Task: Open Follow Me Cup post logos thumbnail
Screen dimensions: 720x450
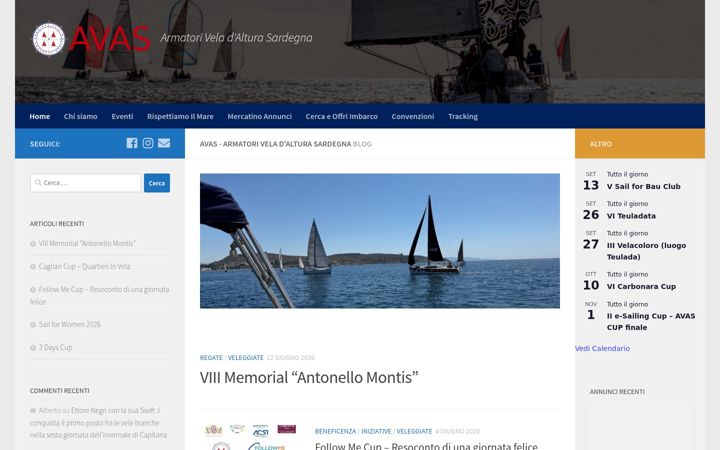Action: (250, 437)
